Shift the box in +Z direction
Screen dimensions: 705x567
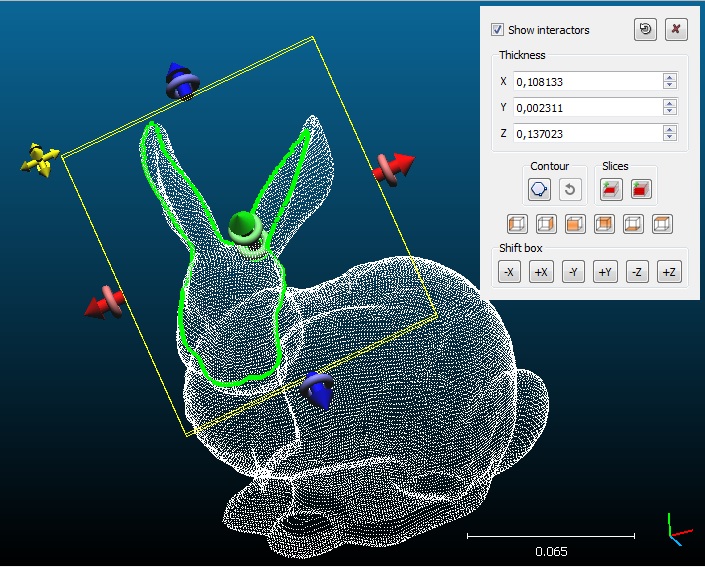click(x=669, y=272)
